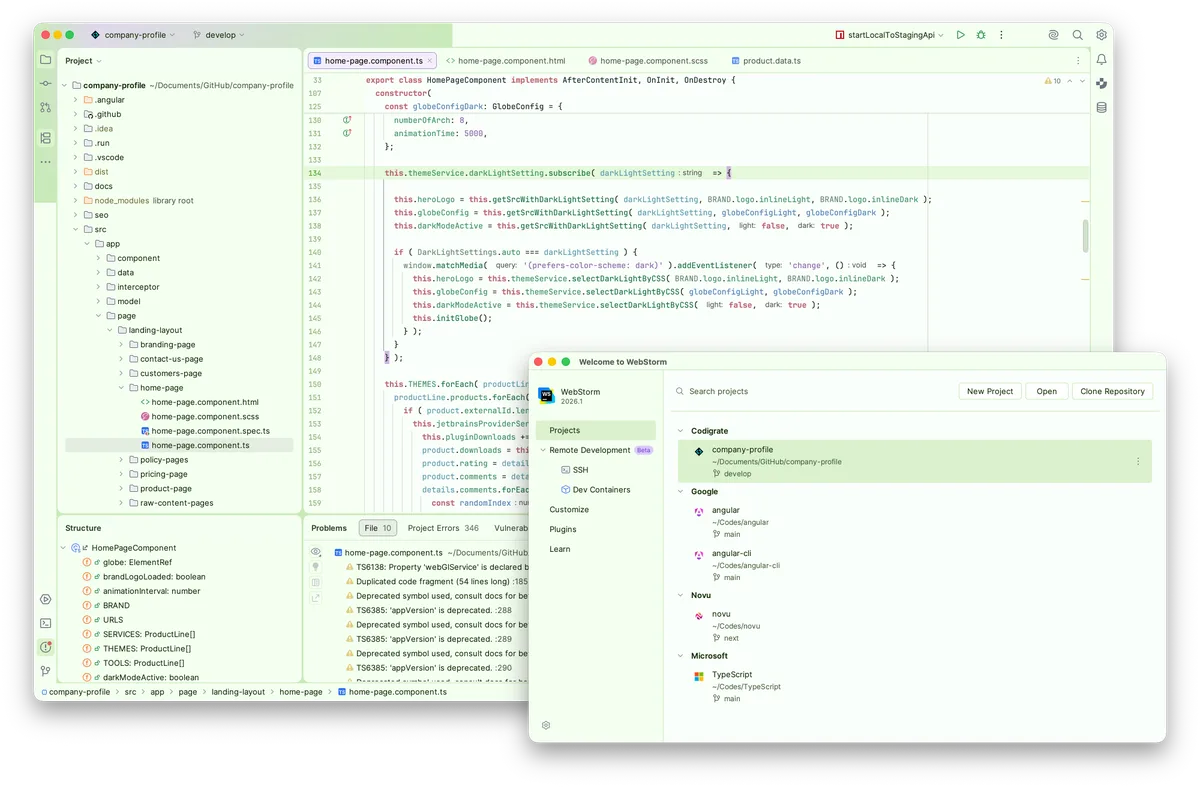Open More tool windows ellipsis in left stripe
Image resolution: width=1200 pixels, height=787 pixels.
(45, 161)
